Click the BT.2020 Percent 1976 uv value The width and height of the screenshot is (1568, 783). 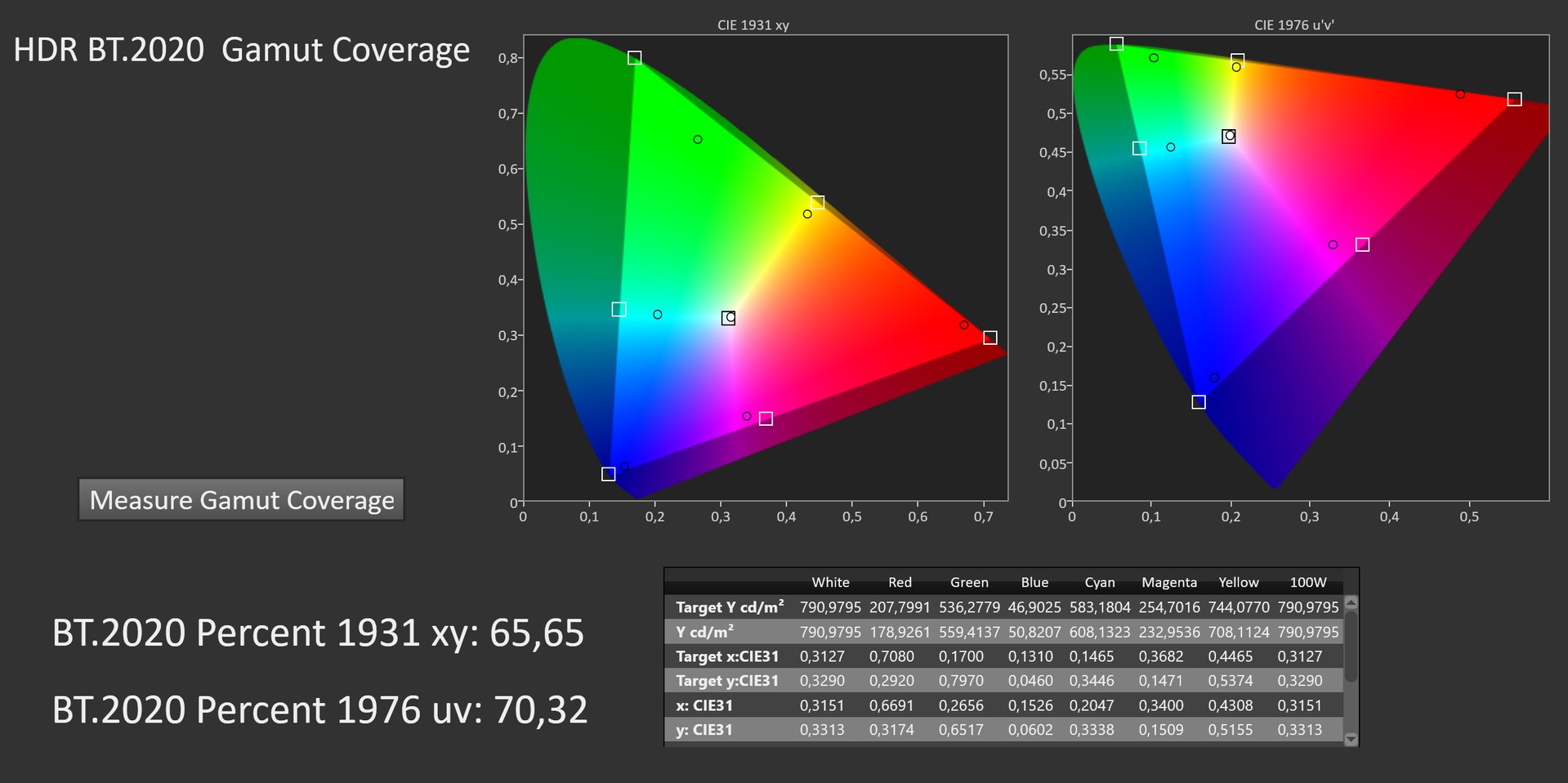click(540, 709)
